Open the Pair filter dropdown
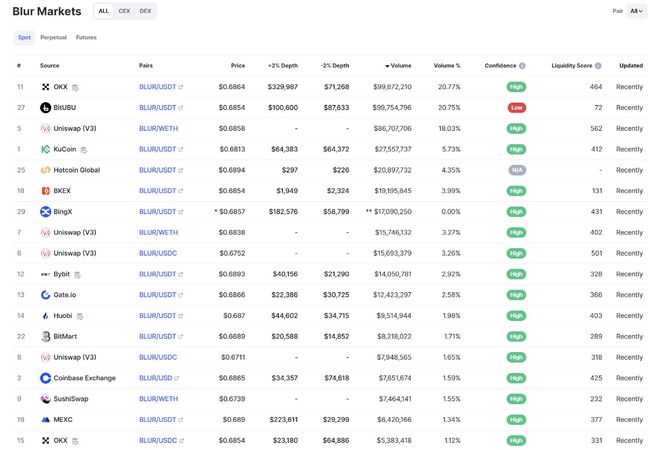This screenshot has height=450, width=660. coord(636,11)
